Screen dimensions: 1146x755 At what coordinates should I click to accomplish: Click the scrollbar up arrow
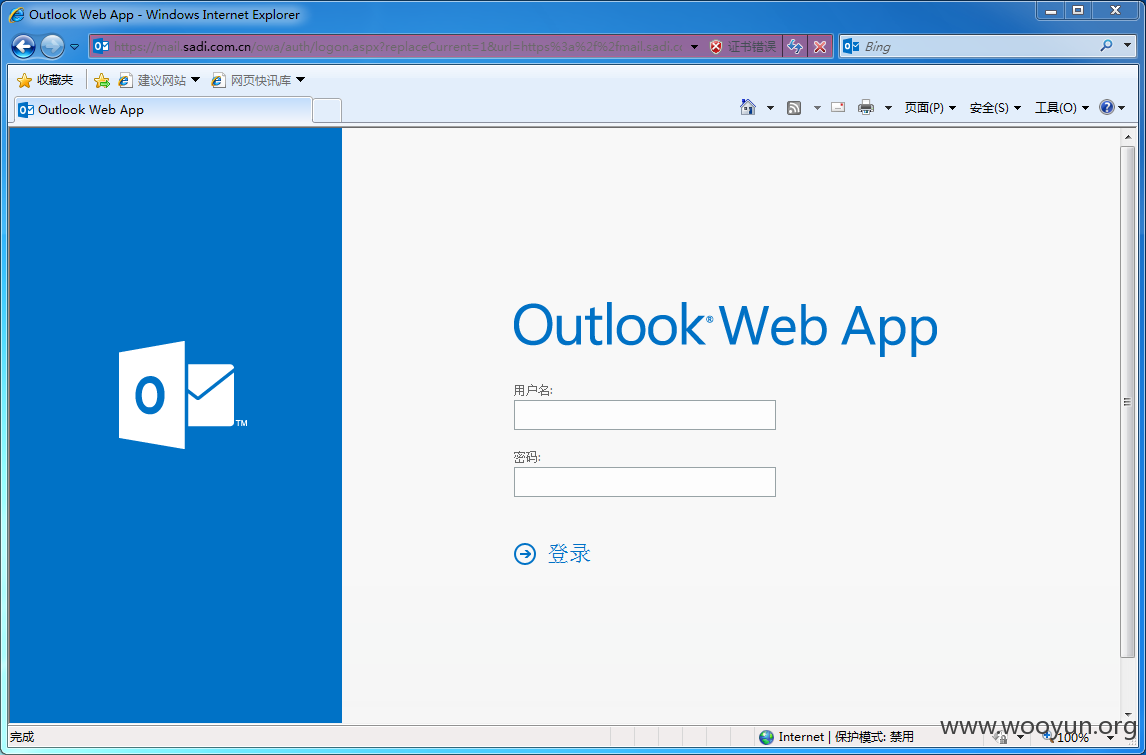pyautogui.click(x=1127, y=137)
